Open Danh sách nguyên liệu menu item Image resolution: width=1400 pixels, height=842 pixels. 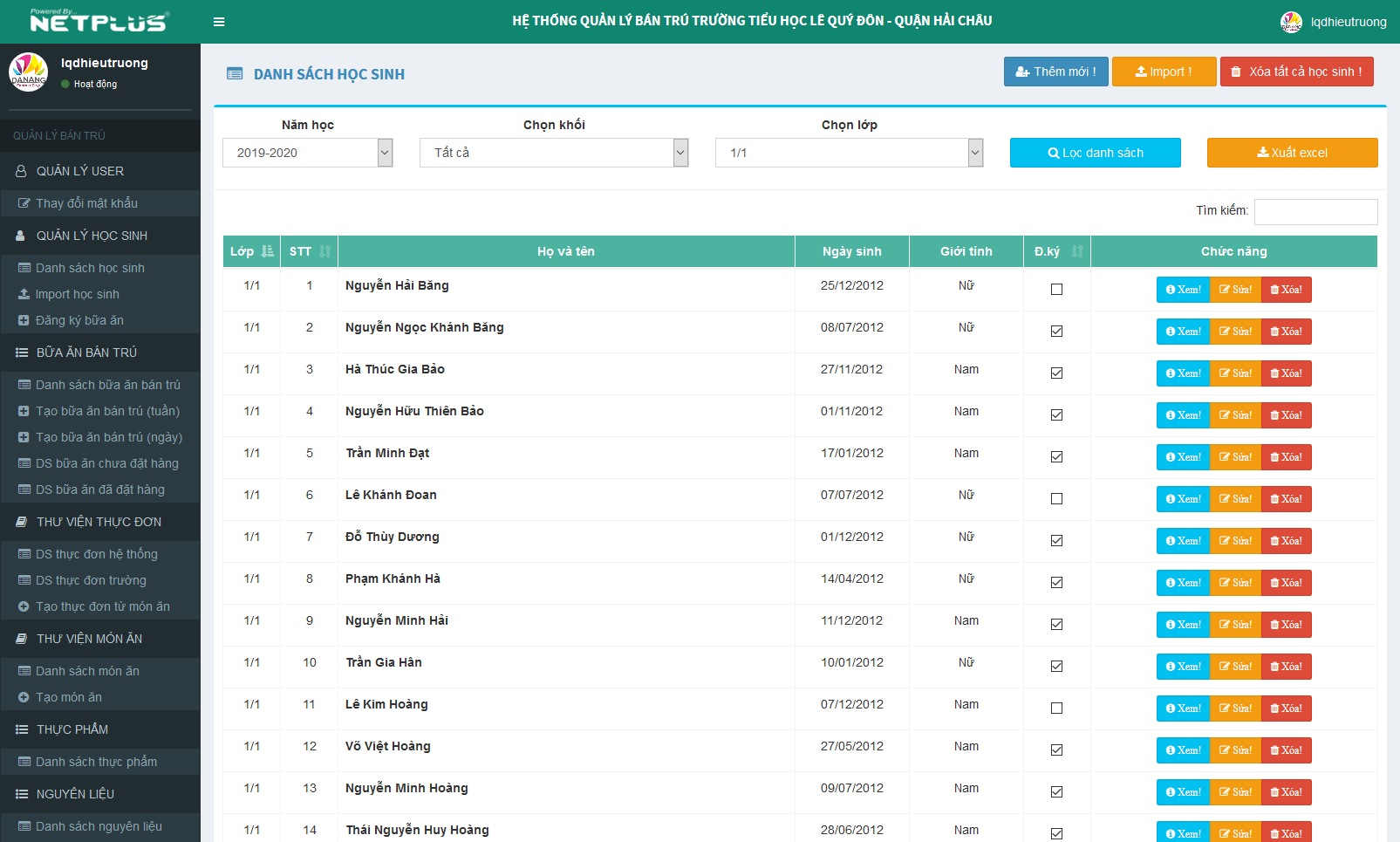(99, 826)
